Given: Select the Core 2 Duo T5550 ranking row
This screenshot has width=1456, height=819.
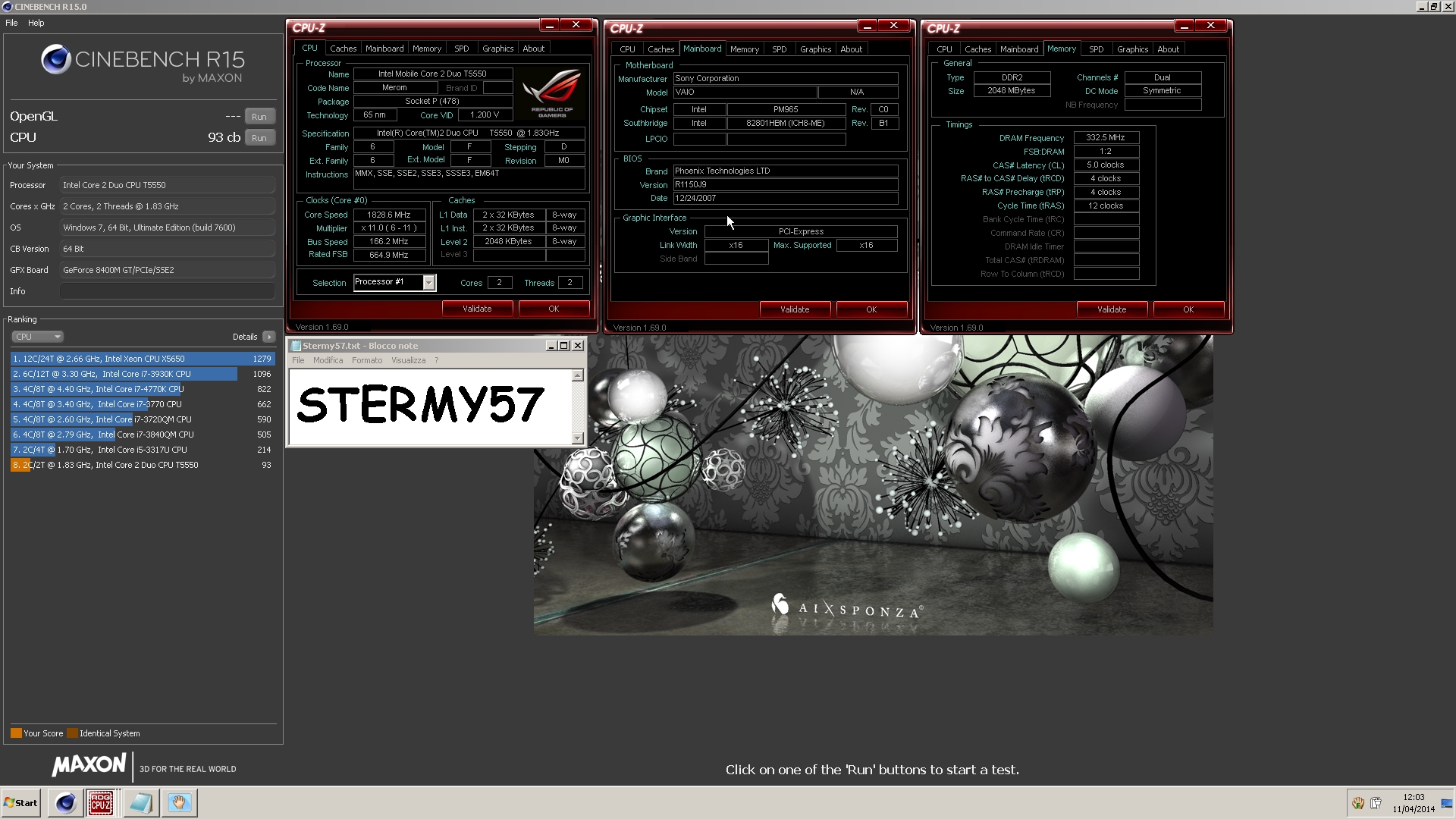Looking at the screenshot, I should click(x=143, y=465).
